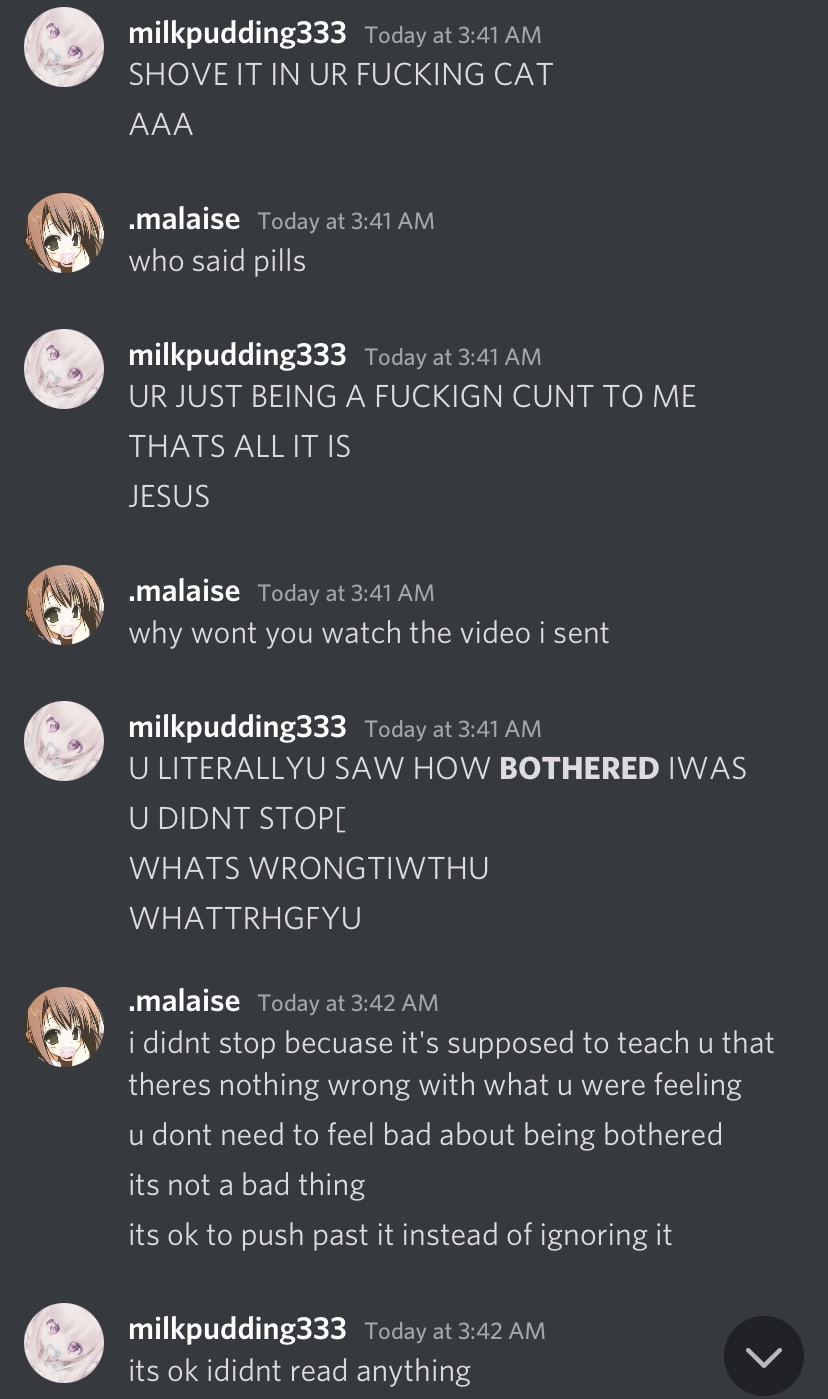The height and width of the screenshot is (1399, 828).
Task: Click the bold word "BOTHERED" in the message
Action: tap(579, 769)
